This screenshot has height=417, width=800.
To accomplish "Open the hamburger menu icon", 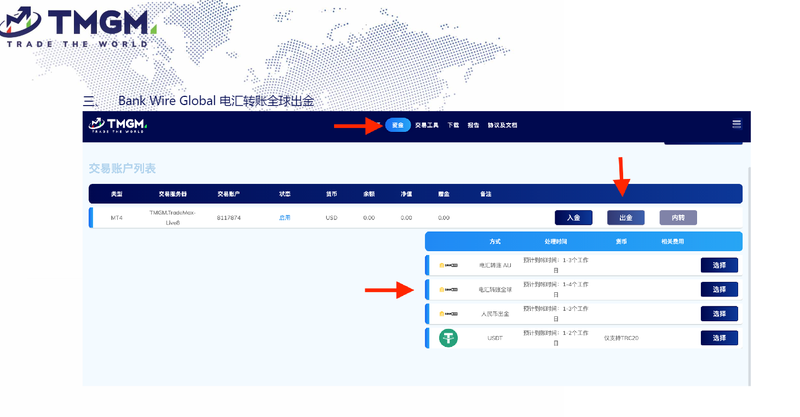I will click(x=736, y=125).
